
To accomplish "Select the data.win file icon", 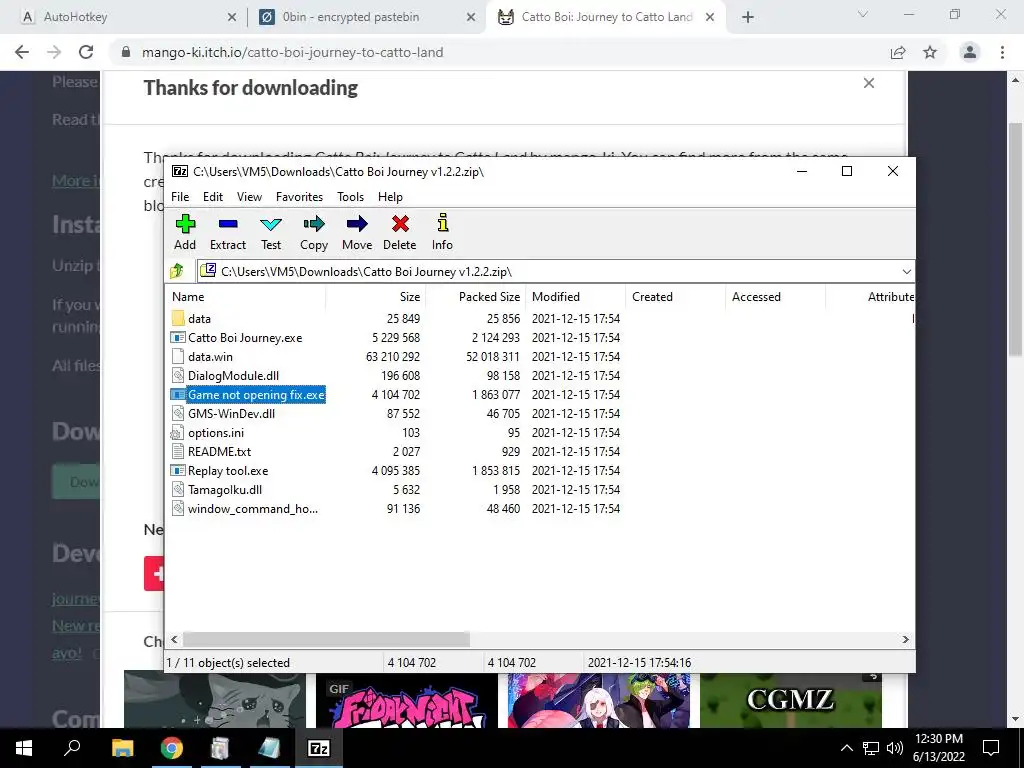I will point(178,357).
